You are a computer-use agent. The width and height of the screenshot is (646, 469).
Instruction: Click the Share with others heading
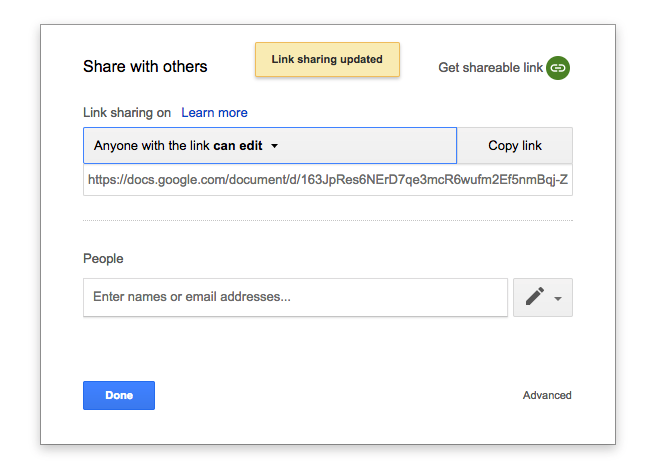click(x=145, y=66)
